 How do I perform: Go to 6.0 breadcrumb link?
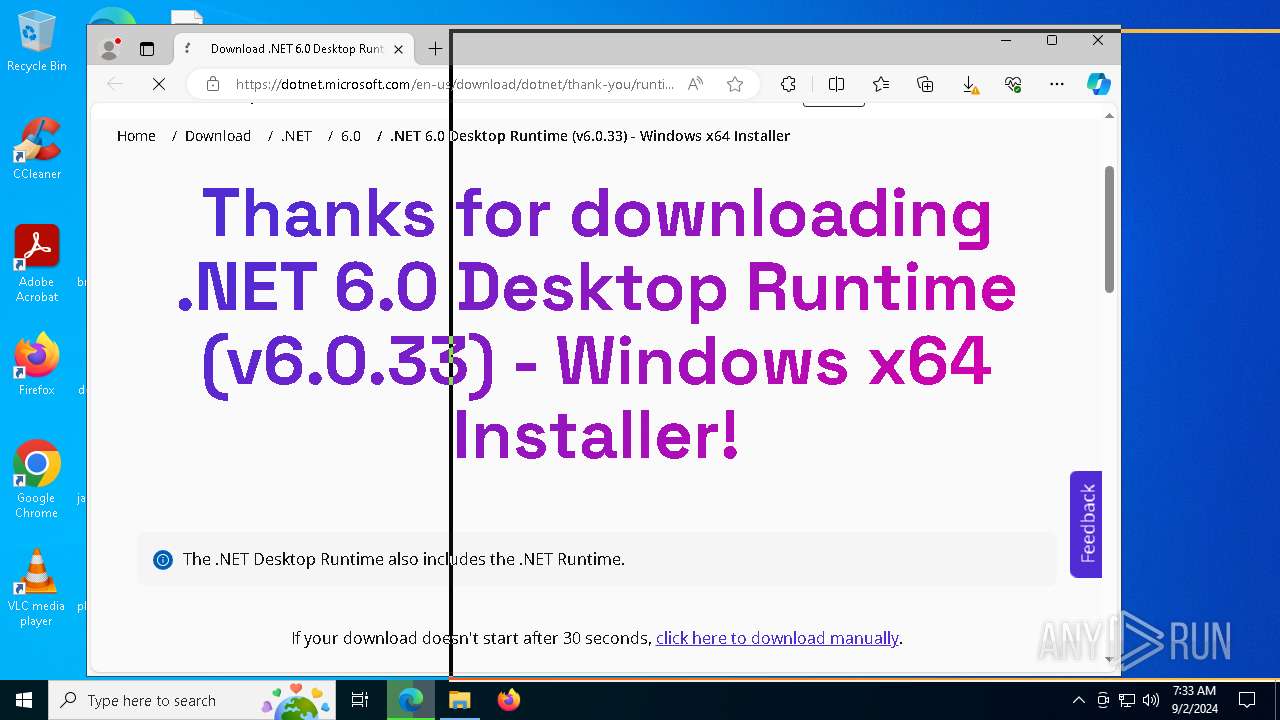tap(351, 136)
